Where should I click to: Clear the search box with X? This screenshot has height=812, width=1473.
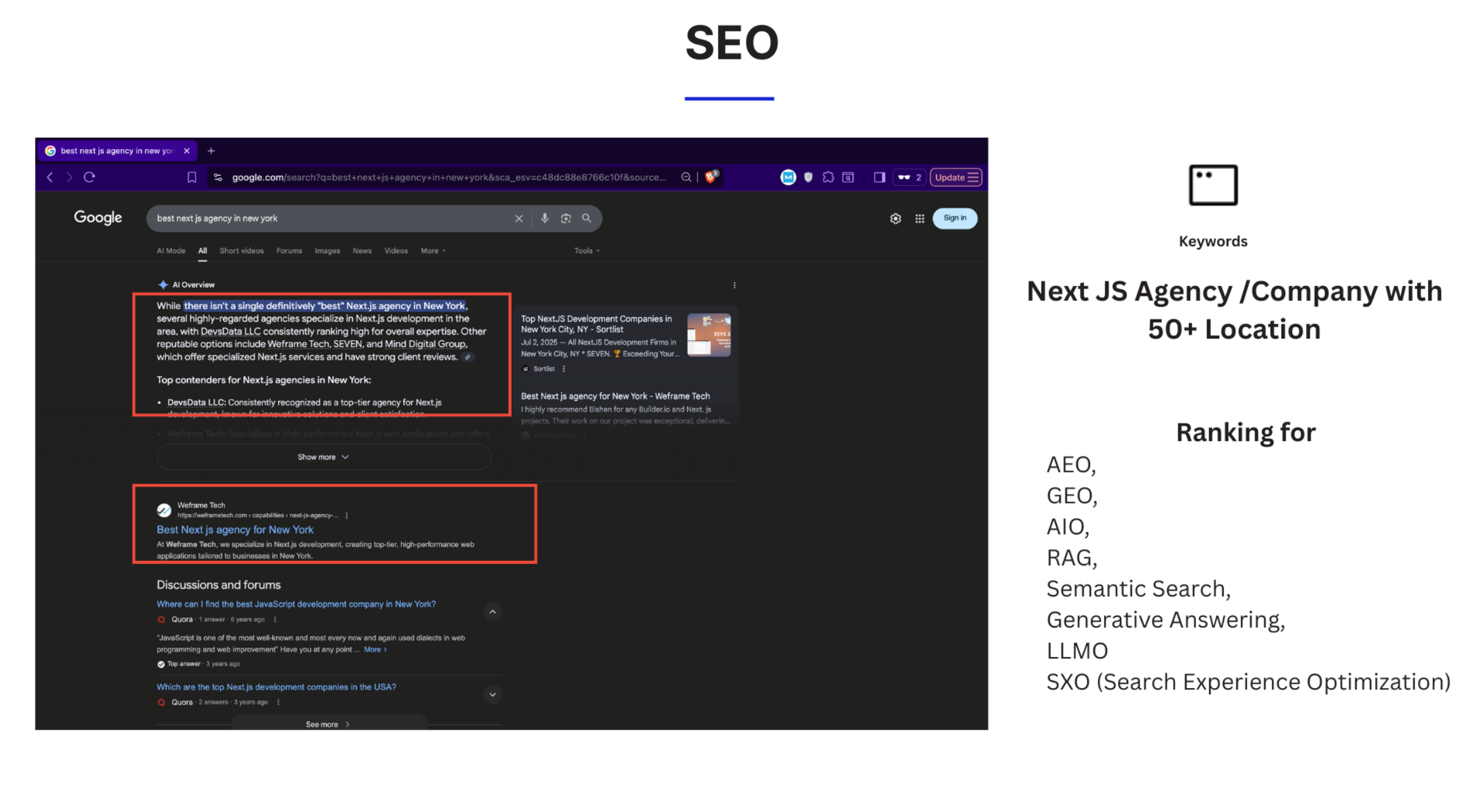coord(519,219)
